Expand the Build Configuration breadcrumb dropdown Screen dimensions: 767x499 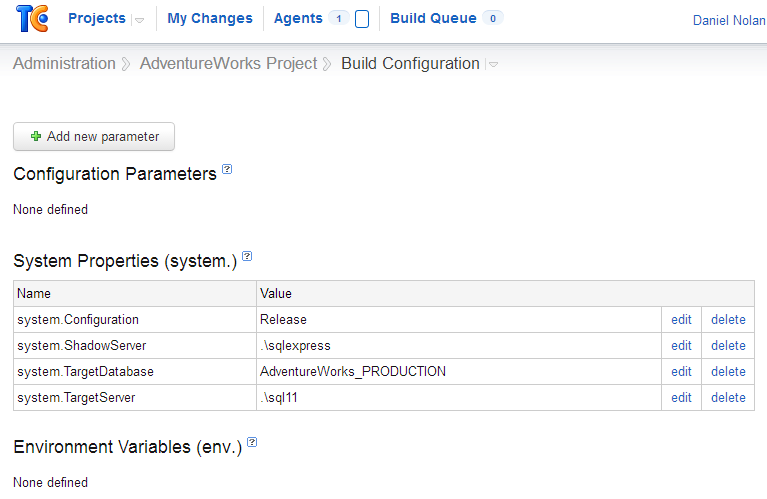click(x=493, y=65)
